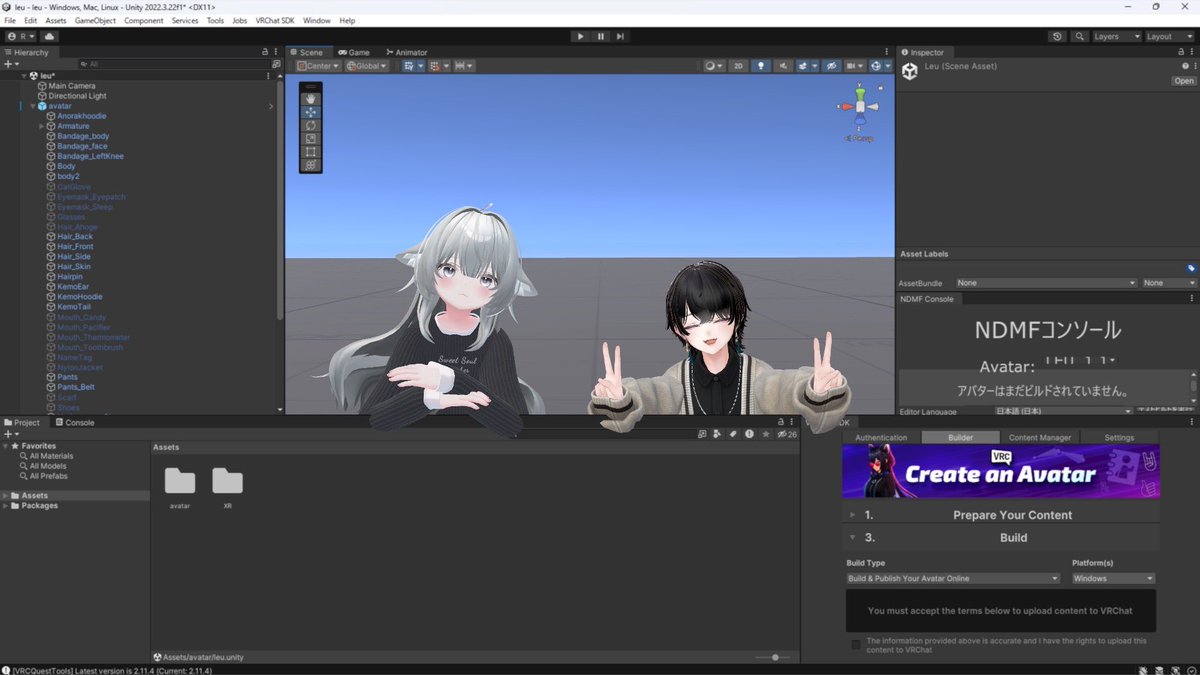
Task: Open the AssetBundle None dropdown
Action: 1047,283
